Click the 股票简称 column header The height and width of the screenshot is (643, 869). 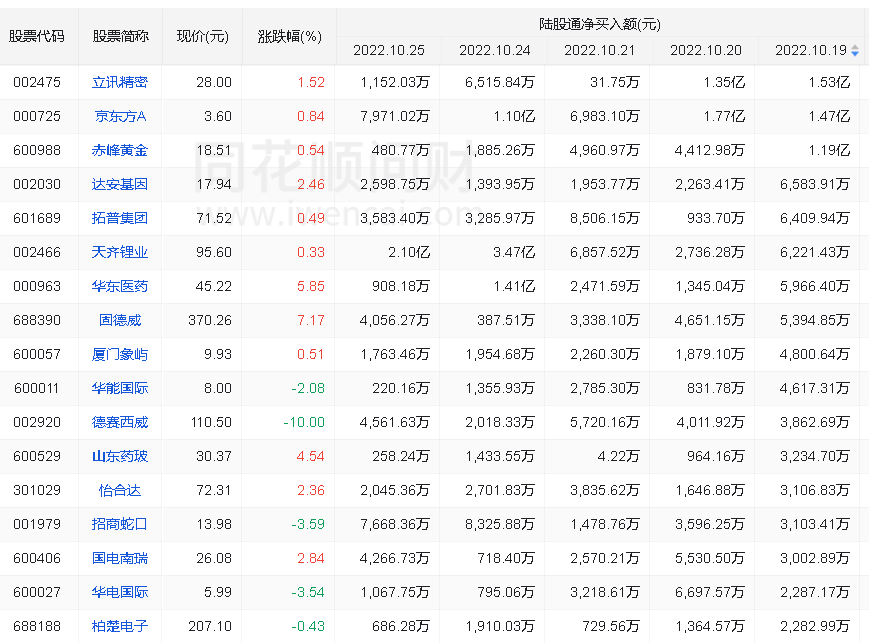point(120,37)
